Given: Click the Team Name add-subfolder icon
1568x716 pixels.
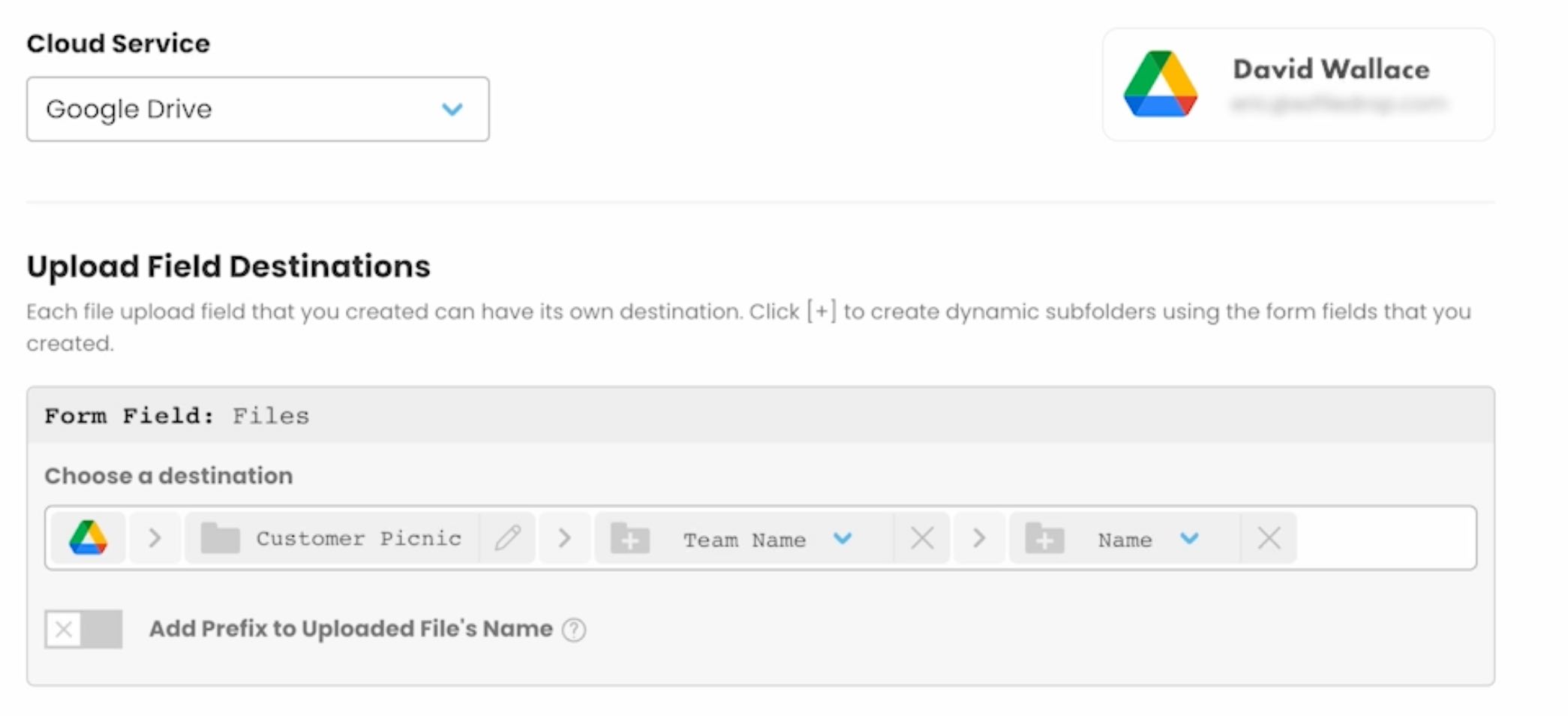Looking at the screenshot, I should [630, 539].
